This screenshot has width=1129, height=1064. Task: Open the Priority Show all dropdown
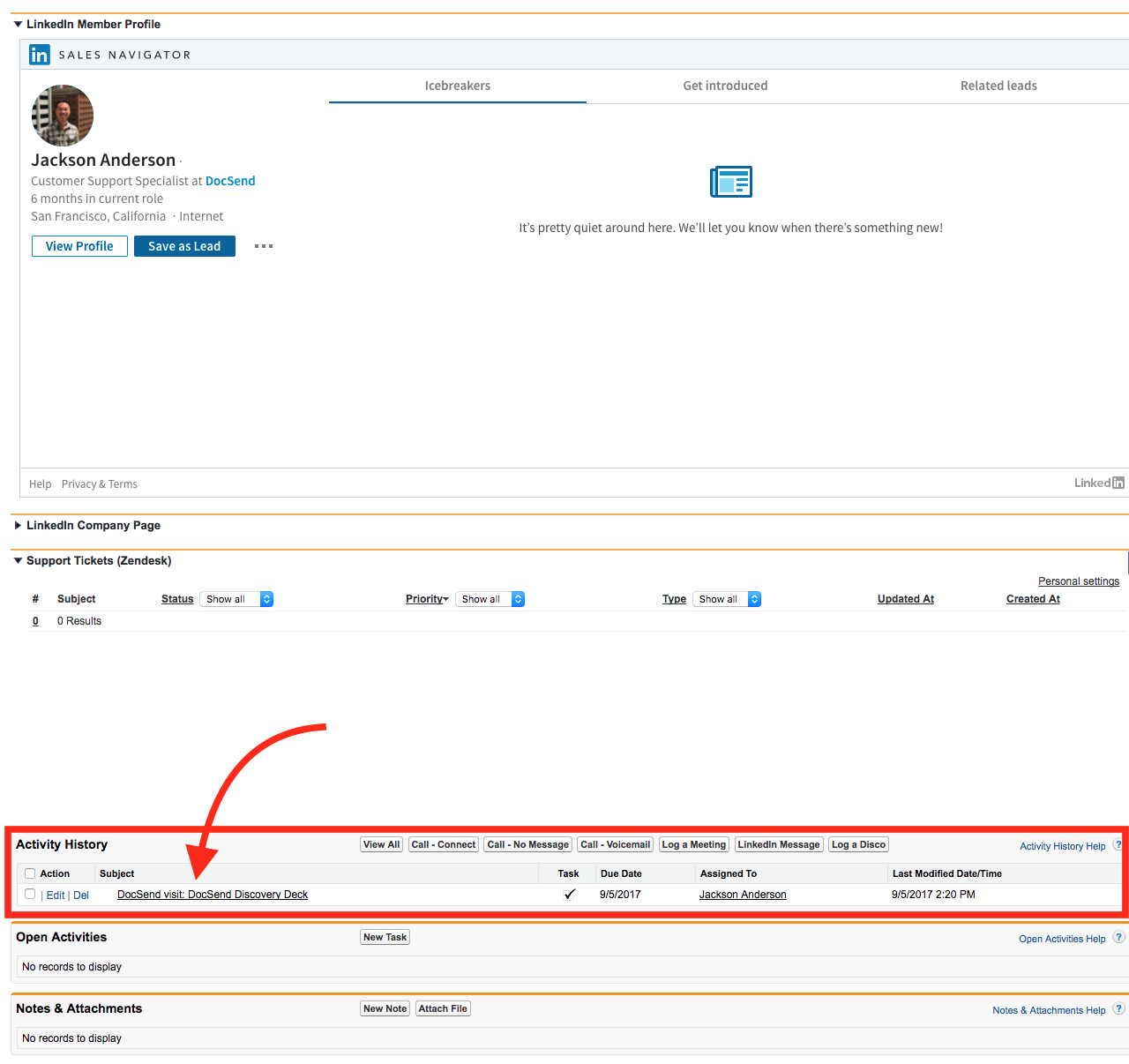pos(490,599)
